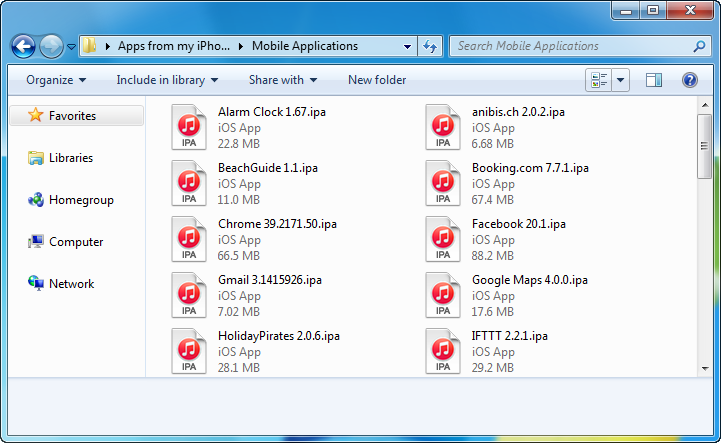Select Homegroup in navigation pane
This screenshot has height=443, width=721.
coord(81,200)
